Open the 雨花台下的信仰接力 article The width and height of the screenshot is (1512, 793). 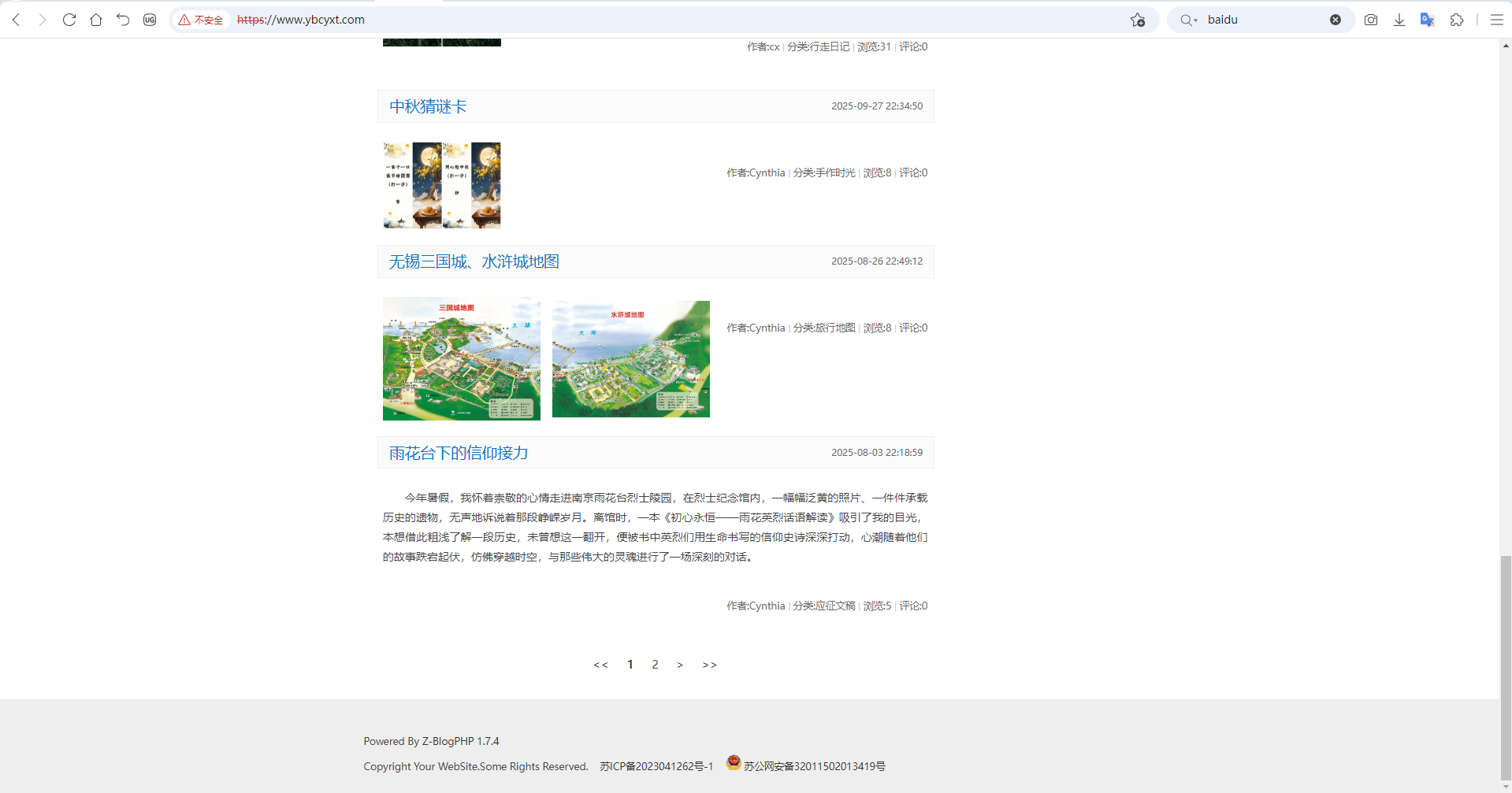(x=459, y=453)
